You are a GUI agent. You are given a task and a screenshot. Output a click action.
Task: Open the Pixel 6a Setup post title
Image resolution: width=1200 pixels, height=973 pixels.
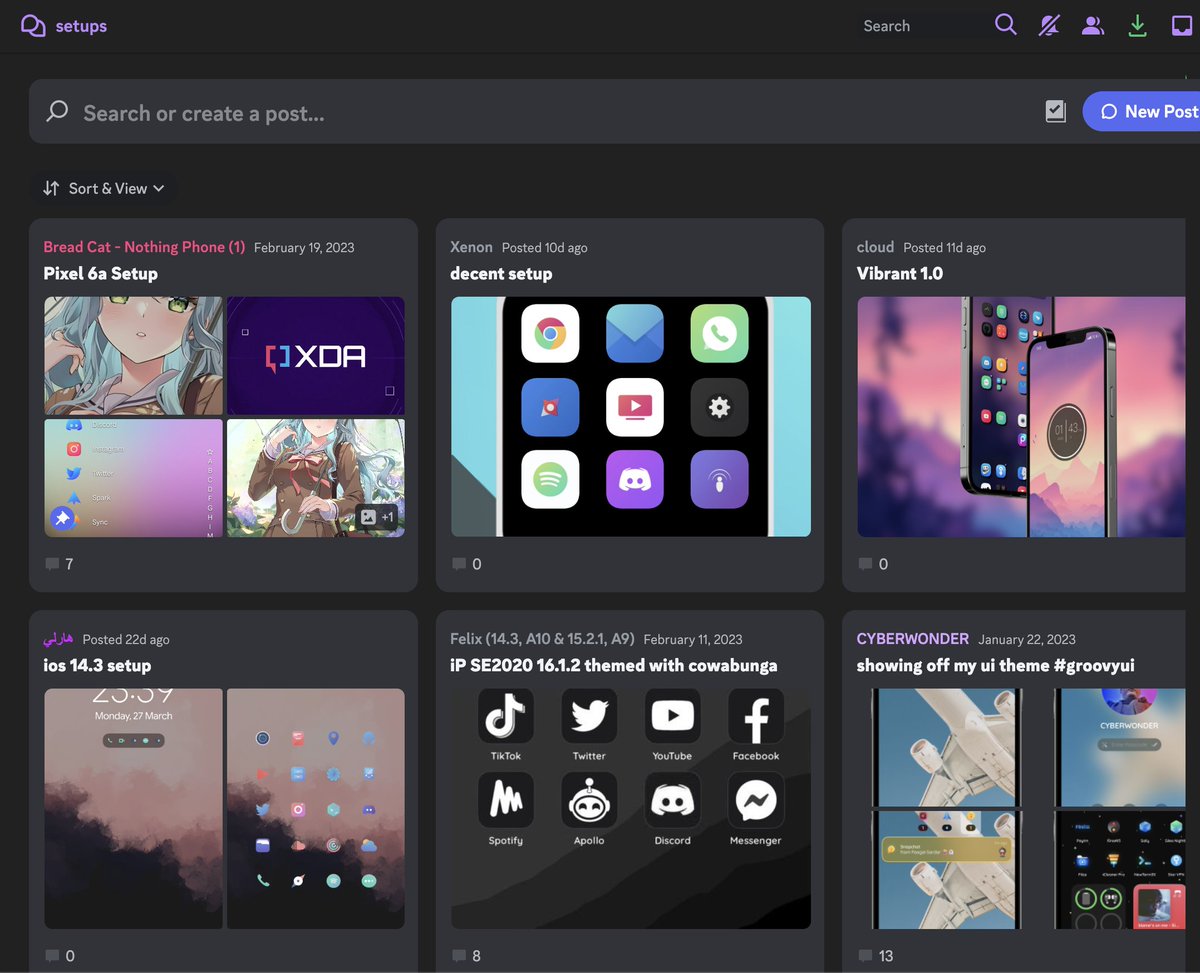click(x=100, y=273)
